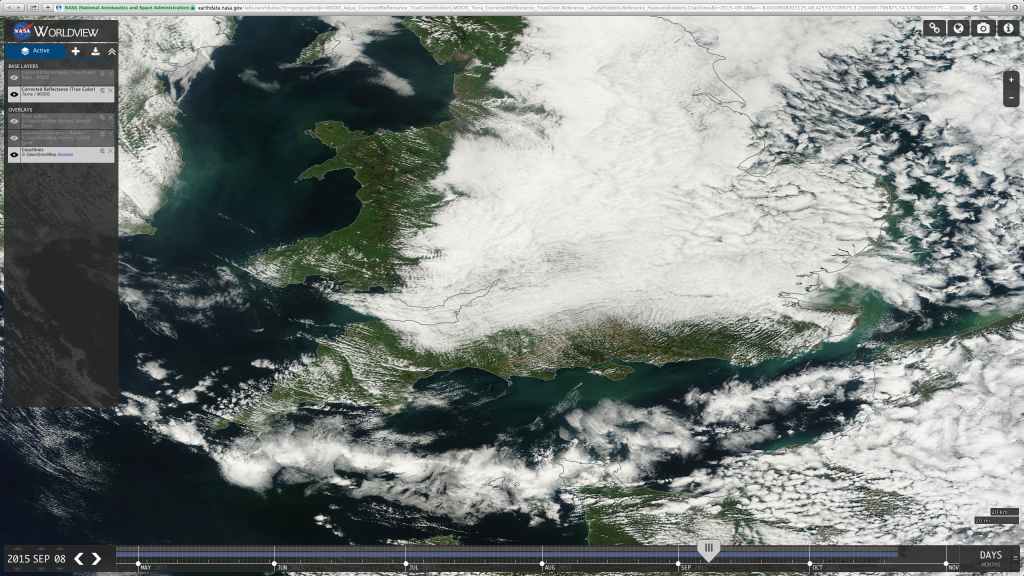Image resolution: width=1024 pixels, height=576 pixels.
Task: Go to the next day
Action: [97, 558]
